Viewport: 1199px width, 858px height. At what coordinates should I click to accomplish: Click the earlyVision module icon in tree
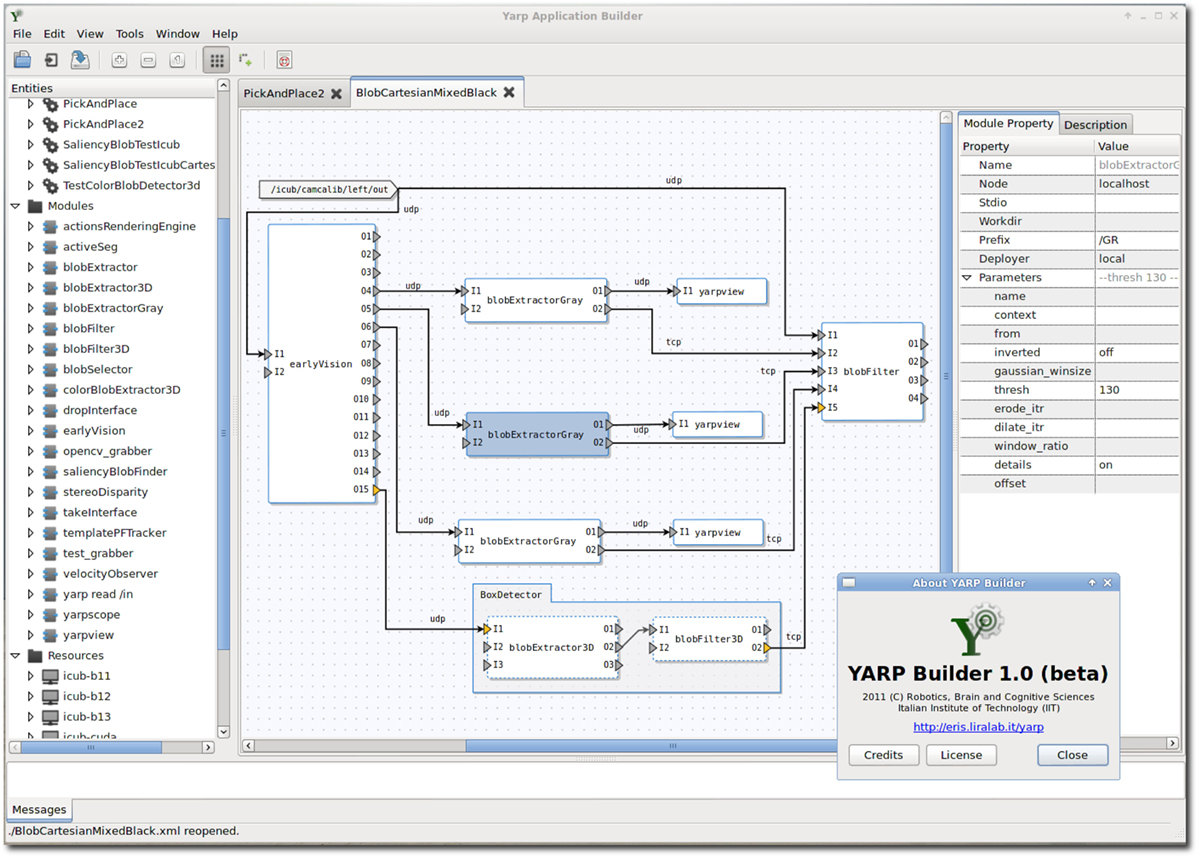(50, 431)
